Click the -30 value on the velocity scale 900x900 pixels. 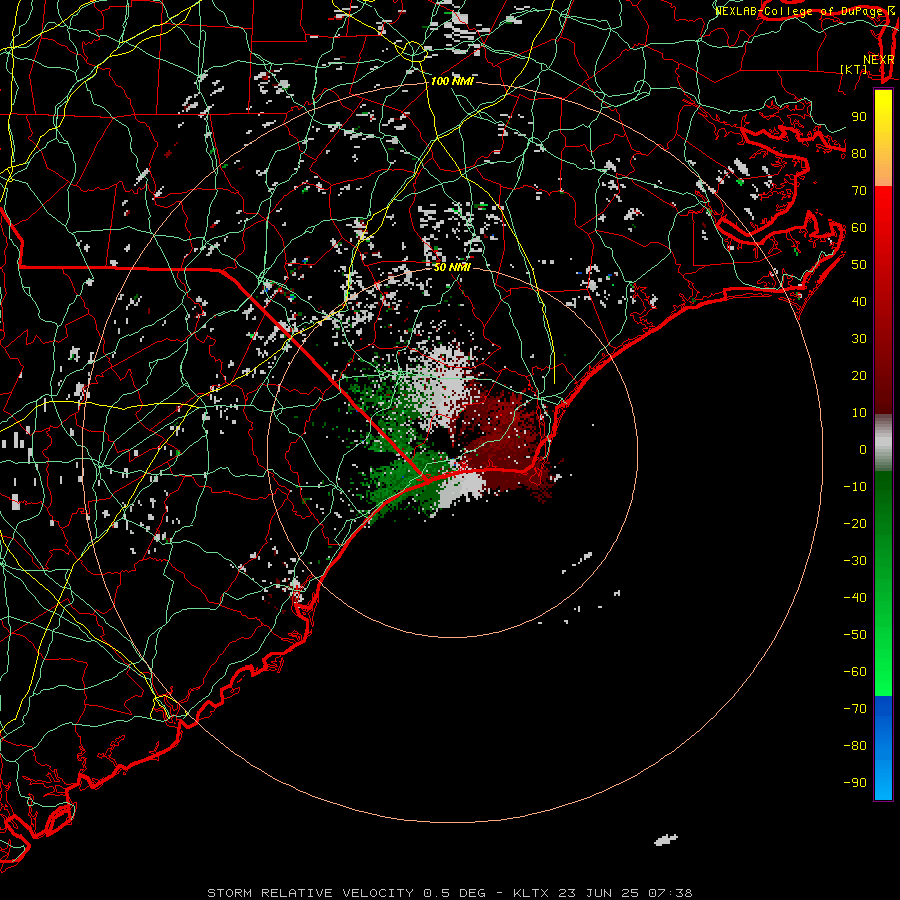tap(855, 561)
